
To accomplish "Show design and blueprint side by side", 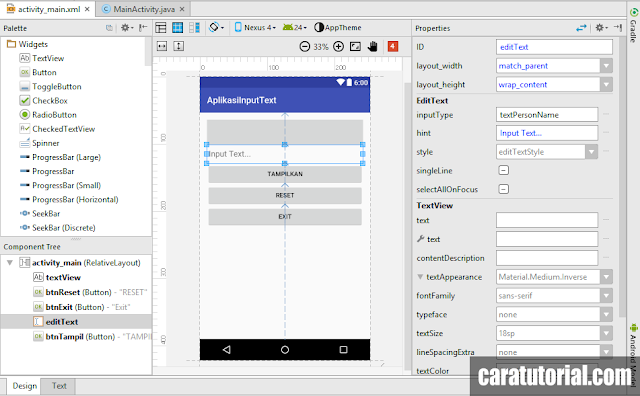I will pos(194,28).
